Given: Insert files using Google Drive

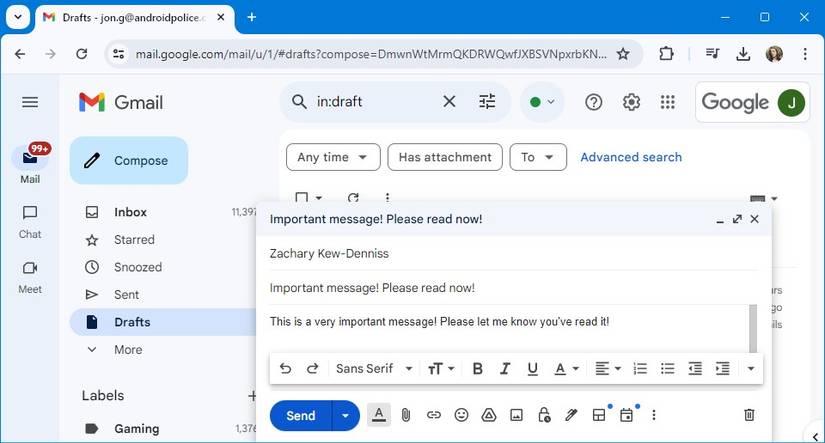Looking at the screenshot, I should 489,415.
